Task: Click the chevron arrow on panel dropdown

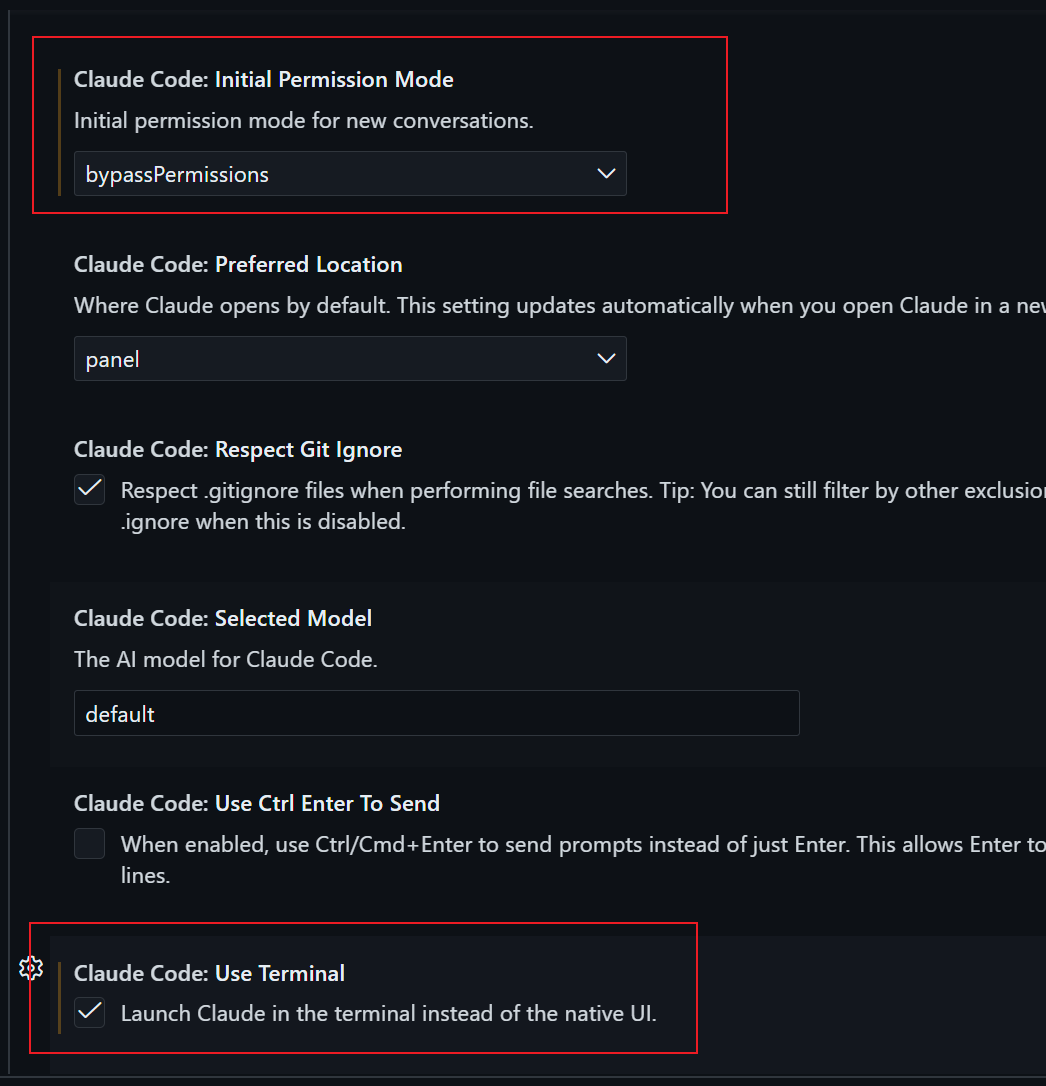Action: pyautogui.click(x=606, y=359)
